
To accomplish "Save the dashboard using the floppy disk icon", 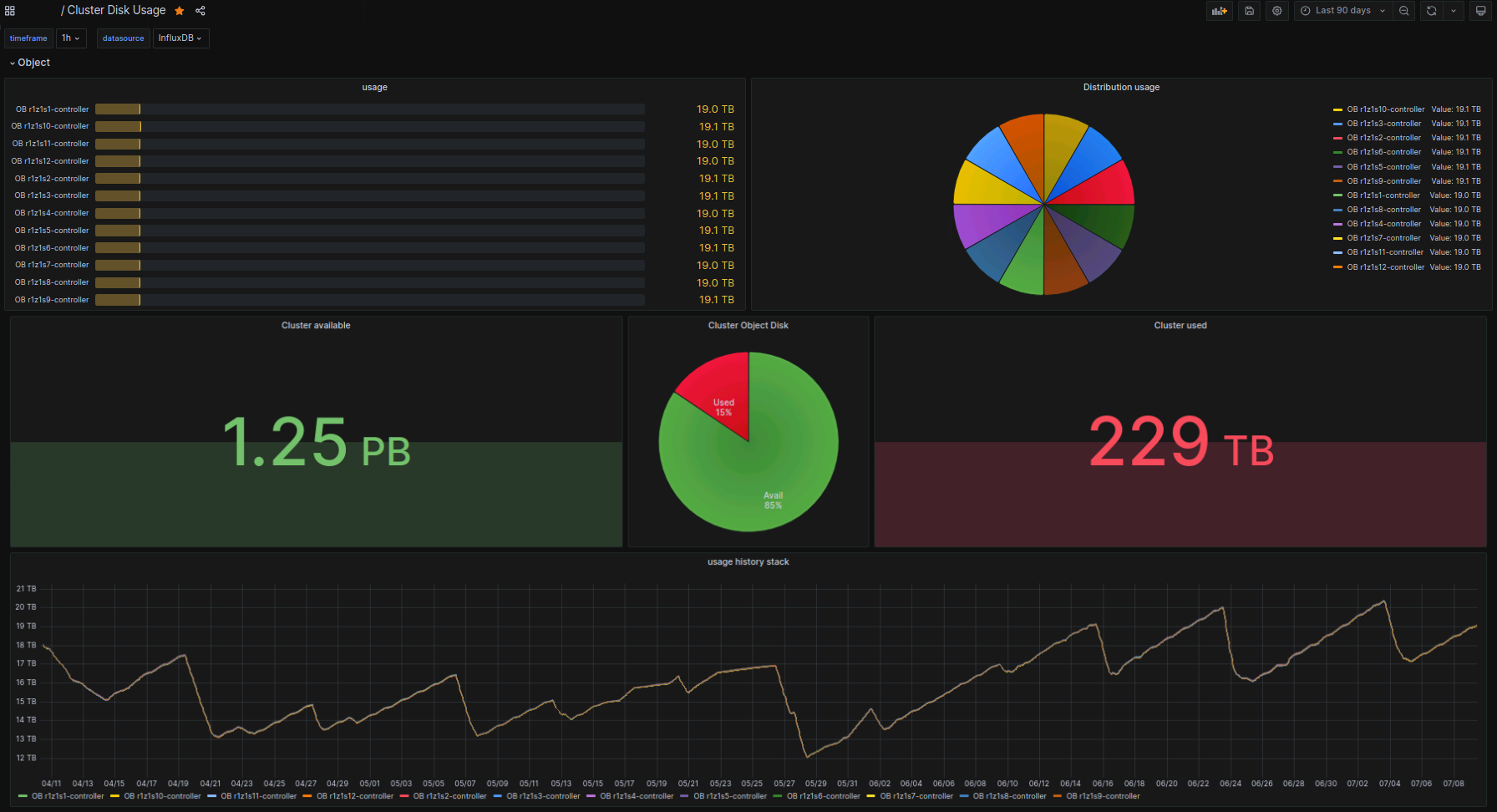I will click(1249, 11).
